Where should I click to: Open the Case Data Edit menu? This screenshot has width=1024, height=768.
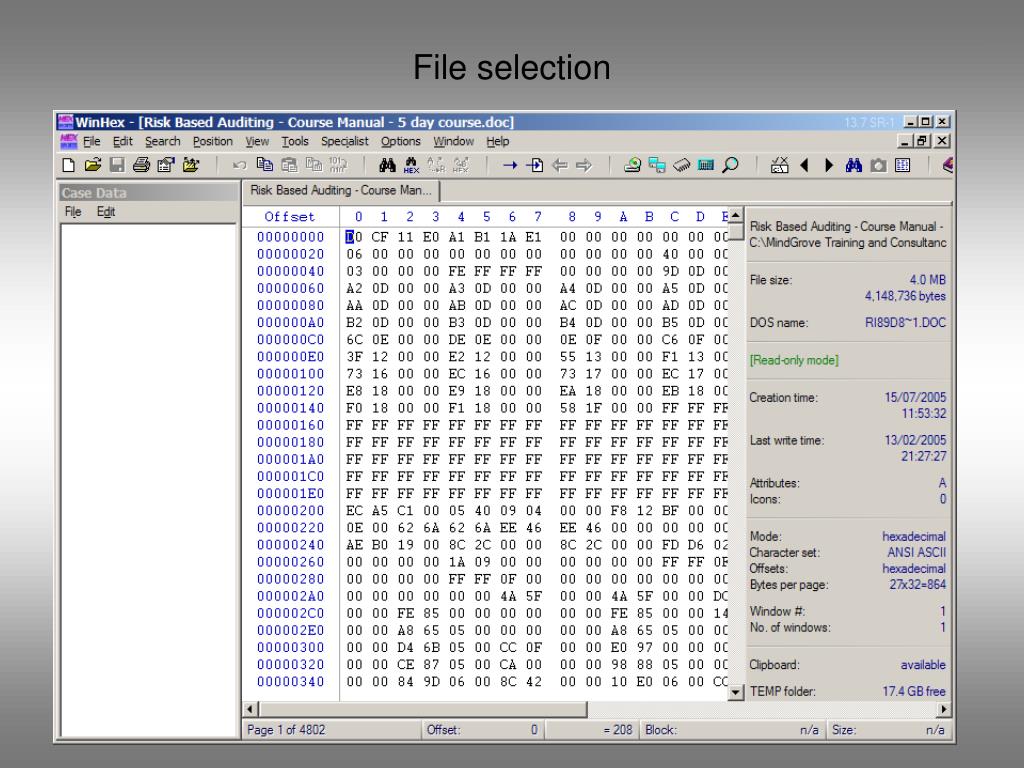(x=106, y=212)
